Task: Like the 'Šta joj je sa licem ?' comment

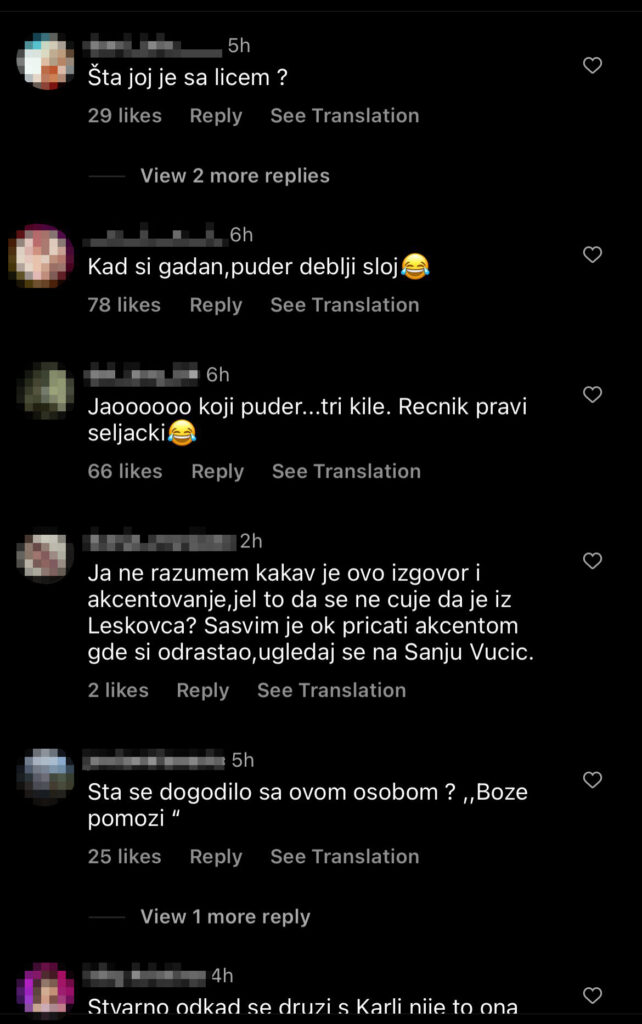Action: 592,65
